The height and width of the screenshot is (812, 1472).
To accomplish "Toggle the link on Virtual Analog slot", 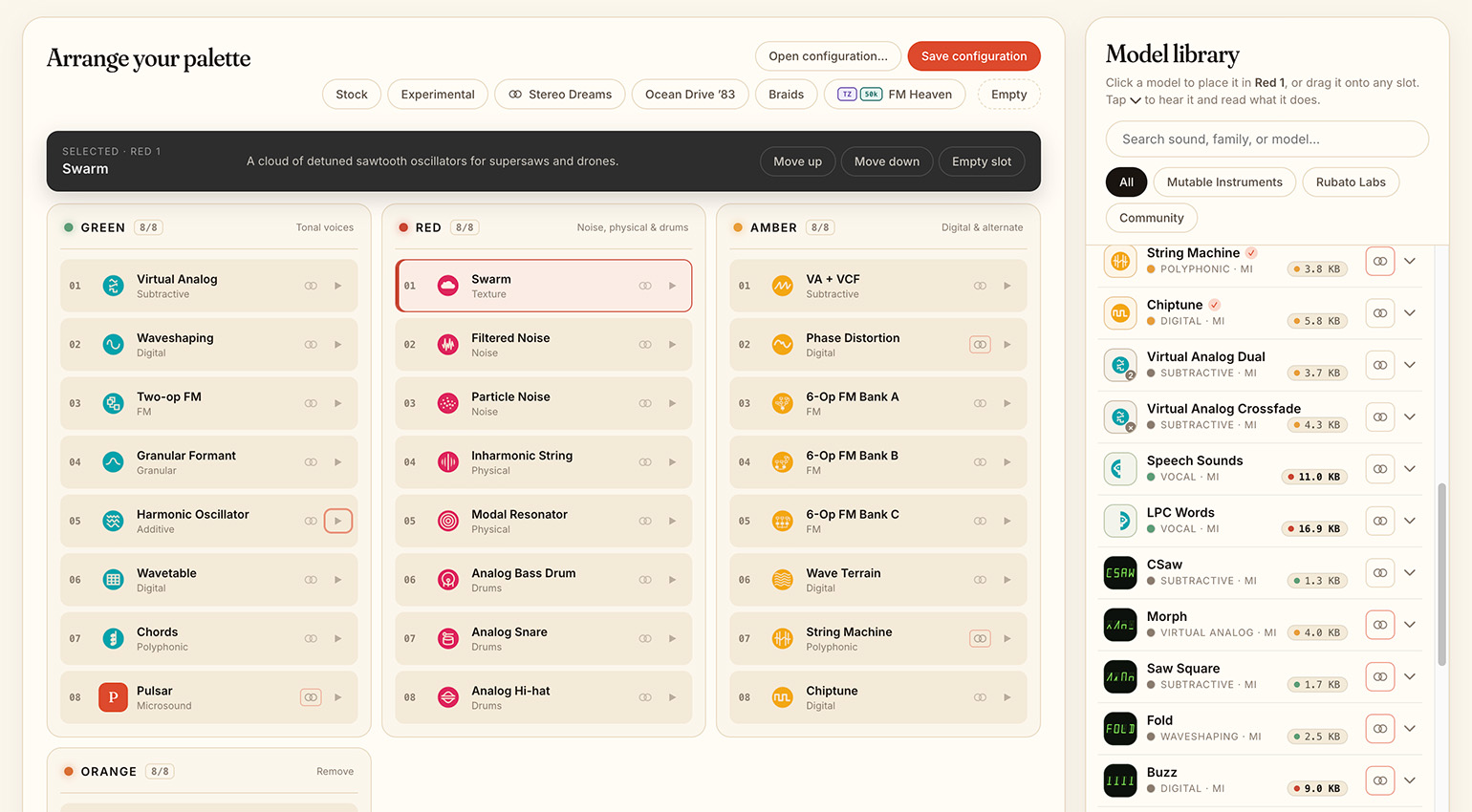I will tap(311, 286).
